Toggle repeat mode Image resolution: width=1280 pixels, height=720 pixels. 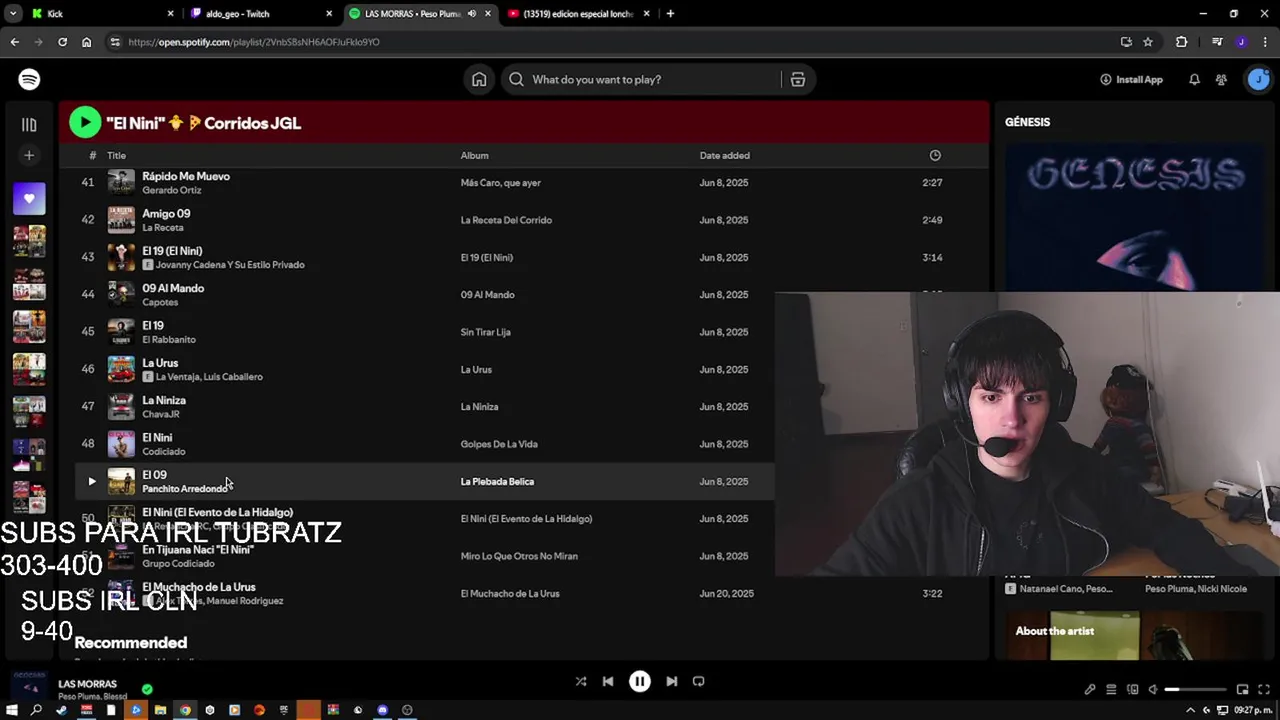tap(698, 682)
